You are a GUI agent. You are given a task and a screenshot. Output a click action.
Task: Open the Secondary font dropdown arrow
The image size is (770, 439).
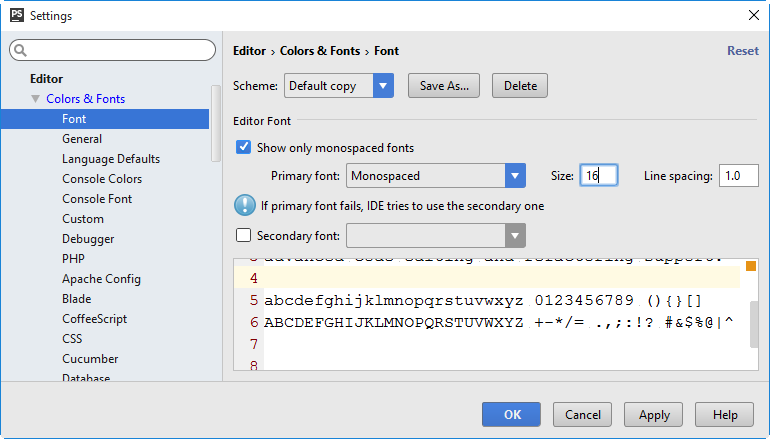pos(515,236)
